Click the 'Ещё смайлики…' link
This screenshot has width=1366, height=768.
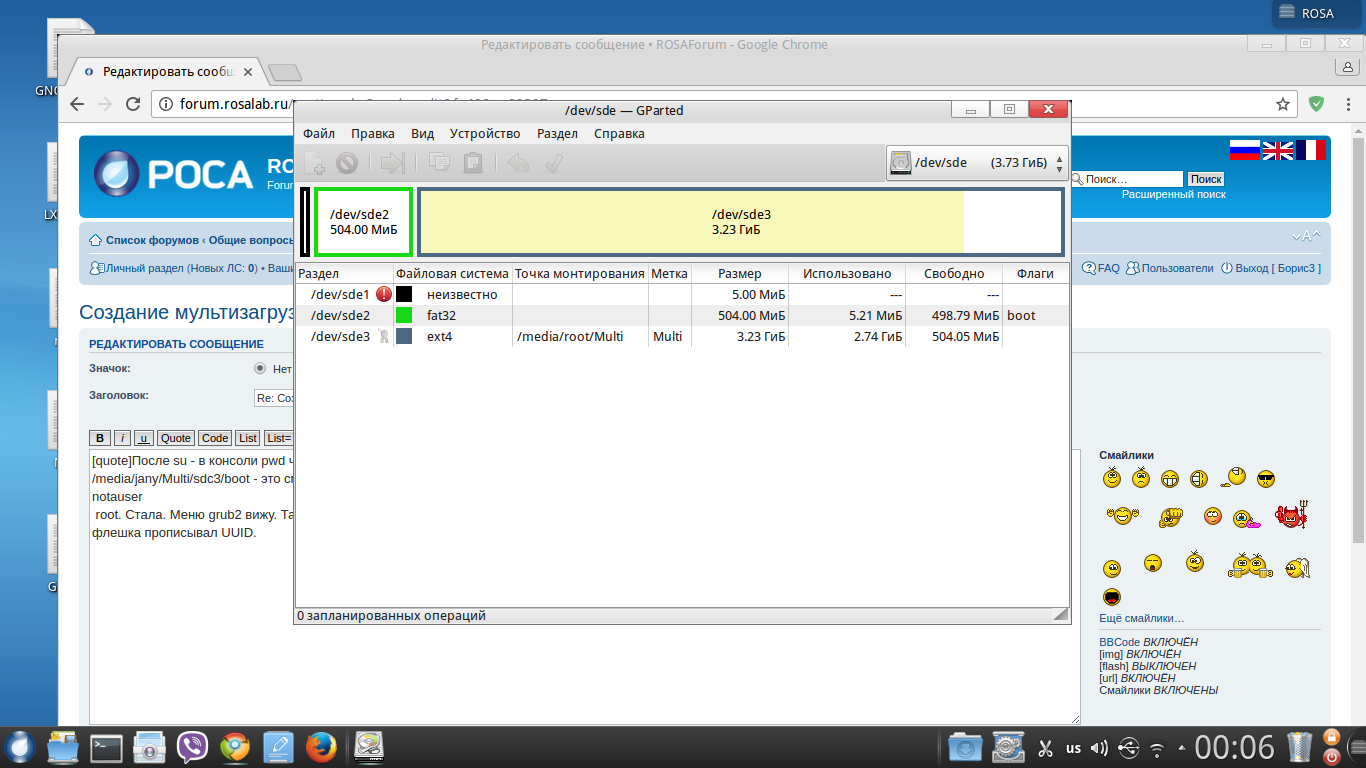pyautogui.click(x=1141, y=618)
